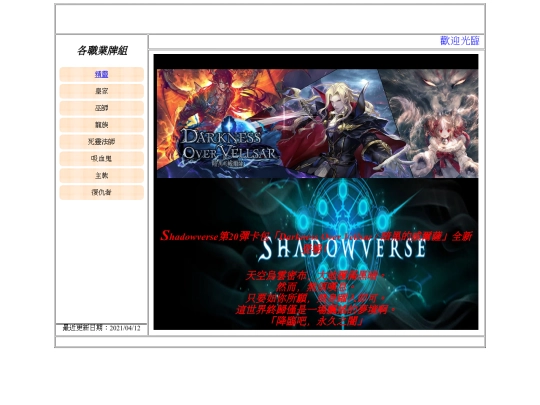Click the 「降臨吧，永久之闇」 quote line
This screenshot has width=540, height=405.
316,321
